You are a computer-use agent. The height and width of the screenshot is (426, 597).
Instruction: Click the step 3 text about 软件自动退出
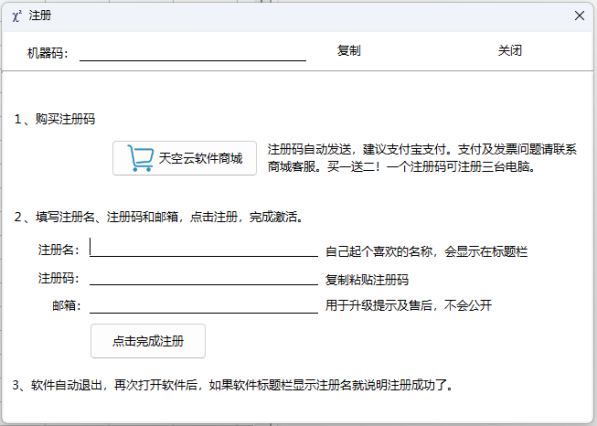(x=233, y=385)
